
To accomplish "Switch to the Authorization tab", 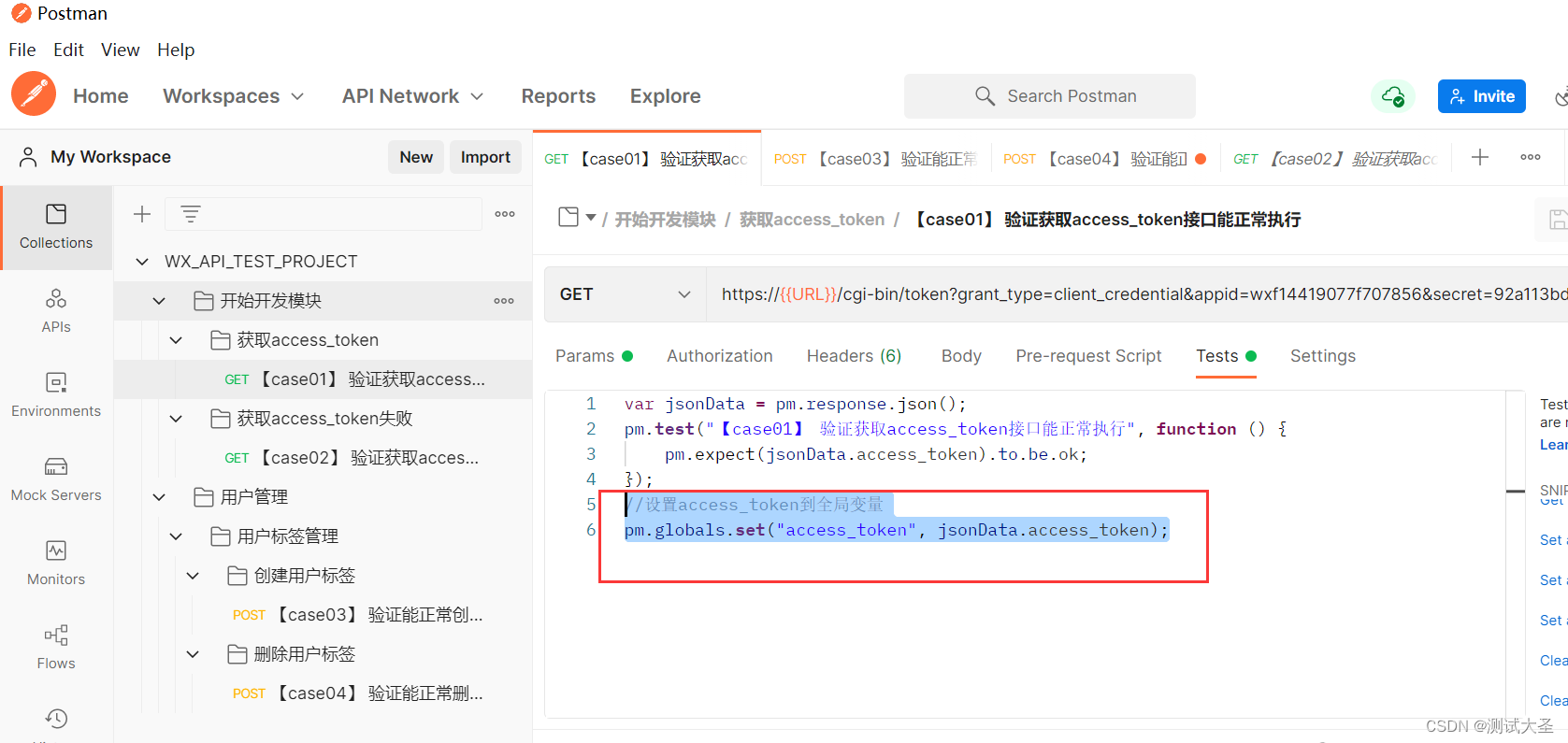I will click(x=720, y=356).
